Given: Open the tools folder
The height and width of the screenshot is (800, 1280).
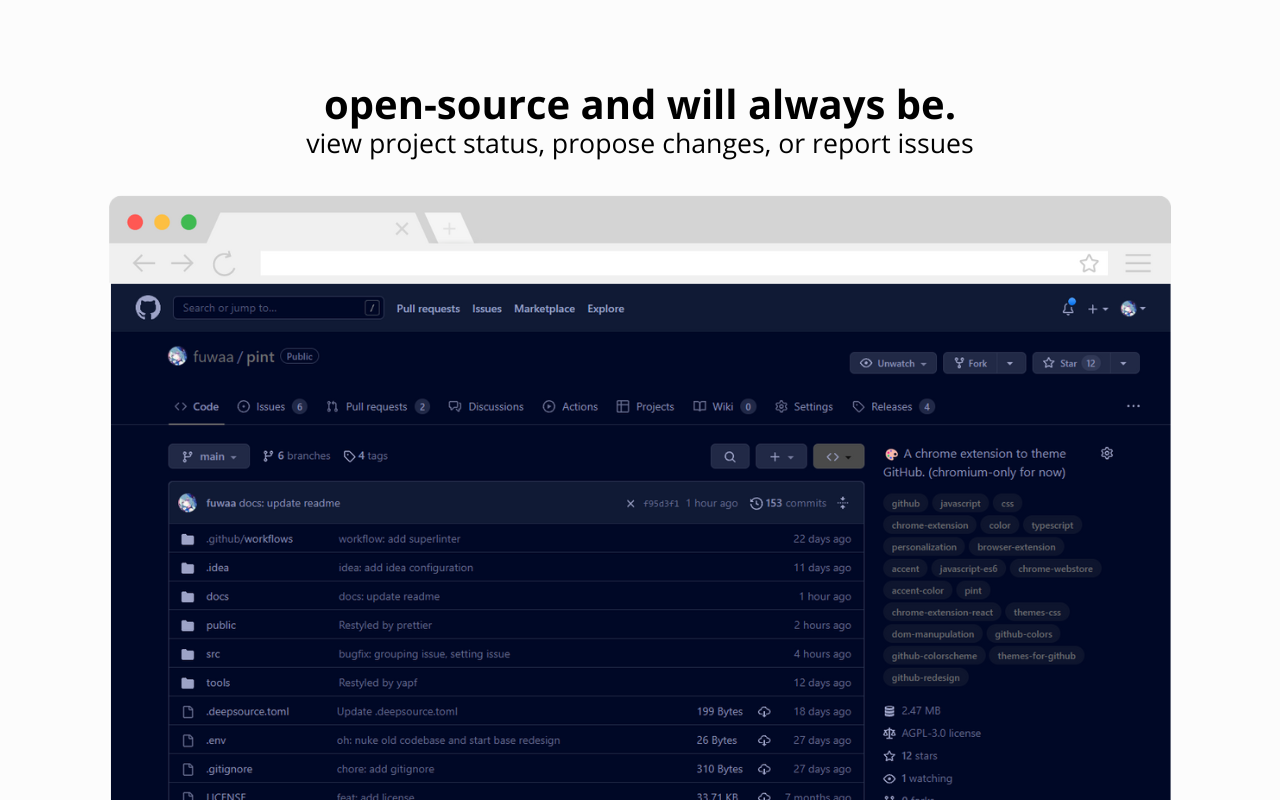Looking at the screenshot, I should coord(218,683).
